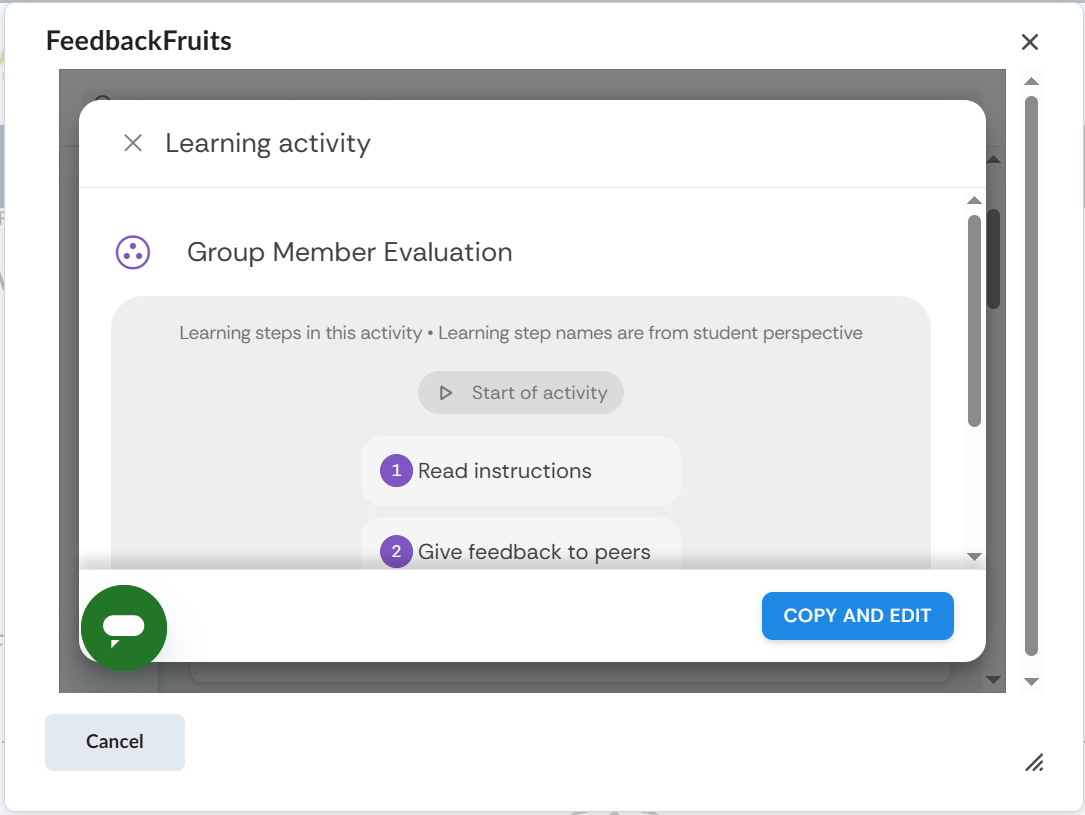The image size is (1085, 815).
Task: Close the Learning activity panel
Action: pos(133,143)
